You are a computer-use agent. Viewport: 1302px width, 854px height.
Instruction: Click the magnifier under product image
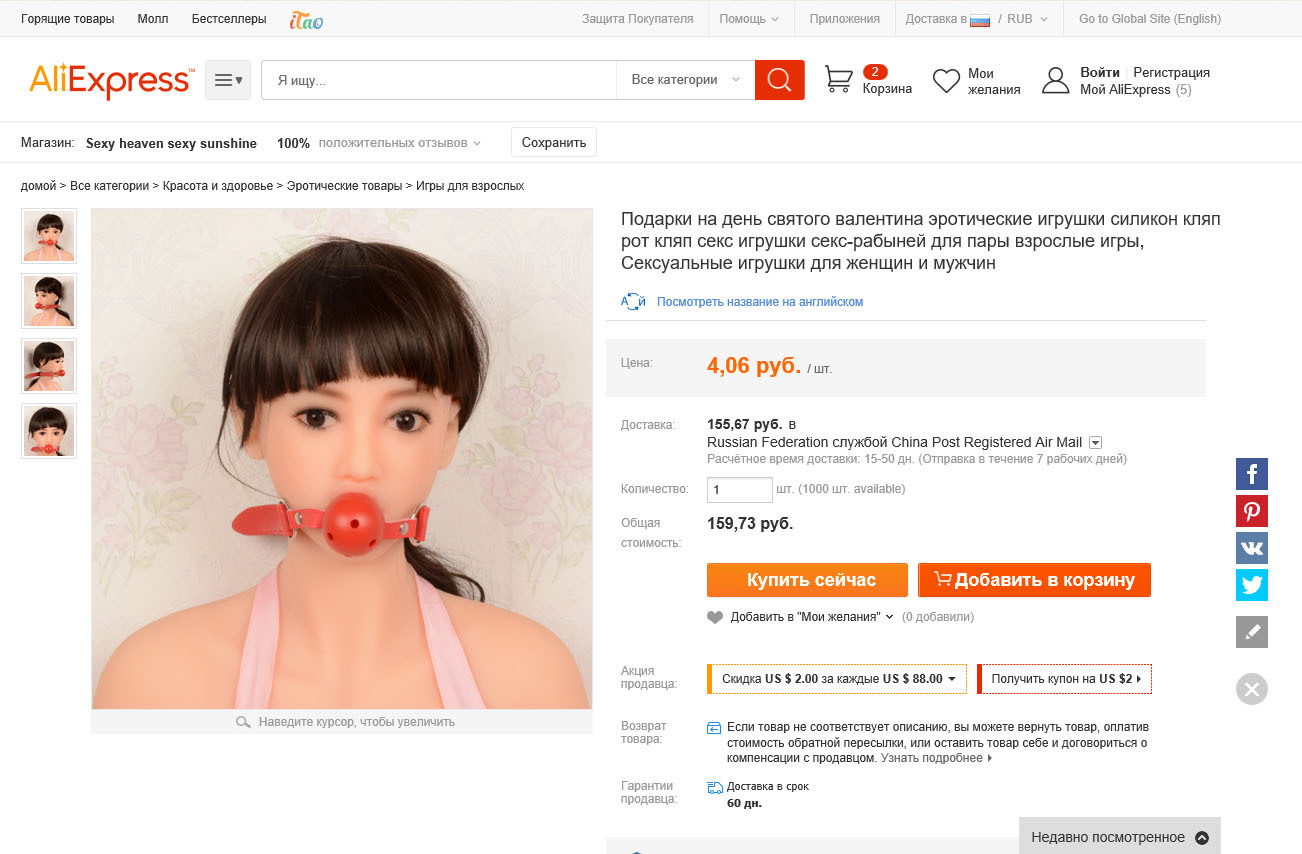tap(243, 722)
